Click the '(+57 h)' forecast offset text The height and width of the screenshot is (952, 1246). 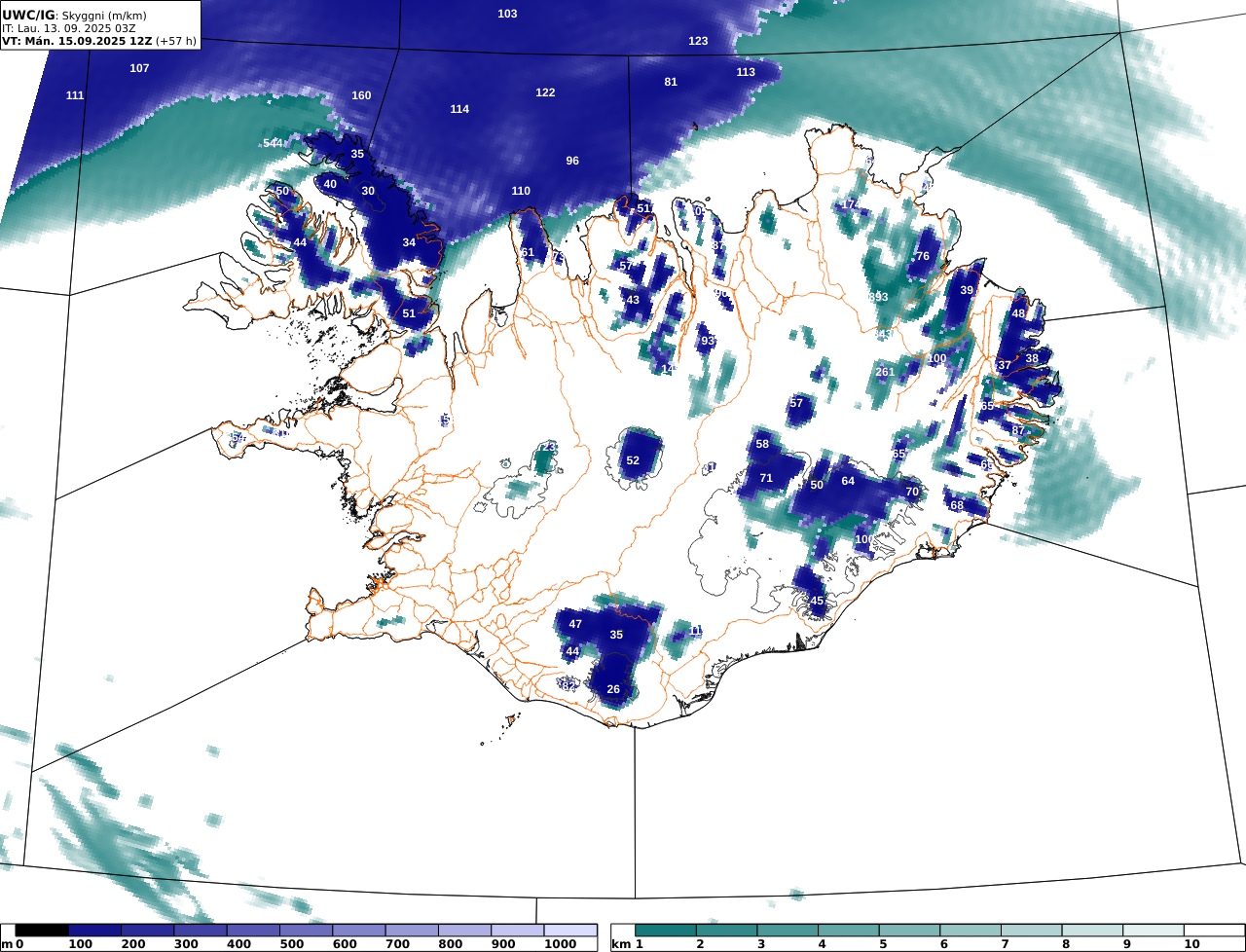coord(175,42)
